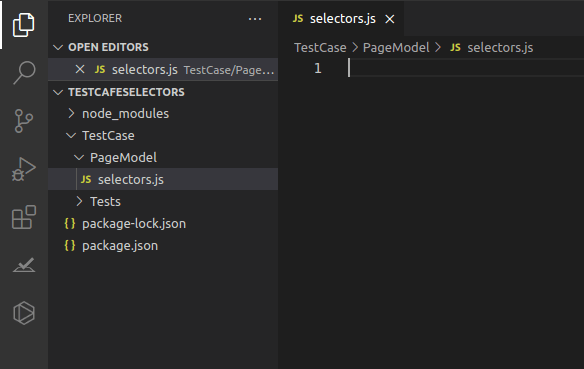Close the selectors.js editor tab
This screenshot has width=584, height=369.
390,19
